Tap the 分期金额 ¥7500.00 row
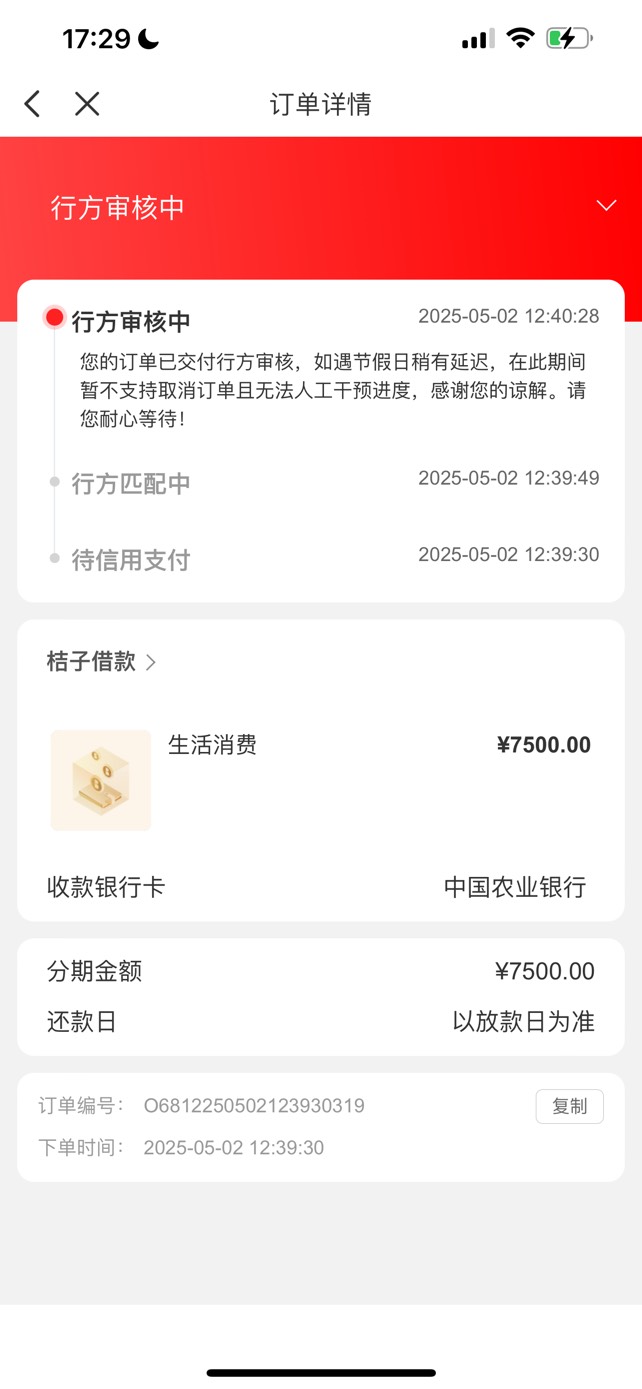Screen dimensions: 642x1389 click(x=321, y=971)
